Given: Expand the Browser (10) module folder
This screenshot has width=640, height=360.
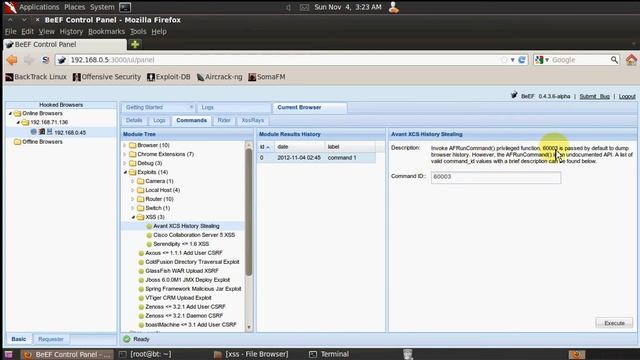Looking at the screenshot, I should pyautogui.click(x=125, y=145).
